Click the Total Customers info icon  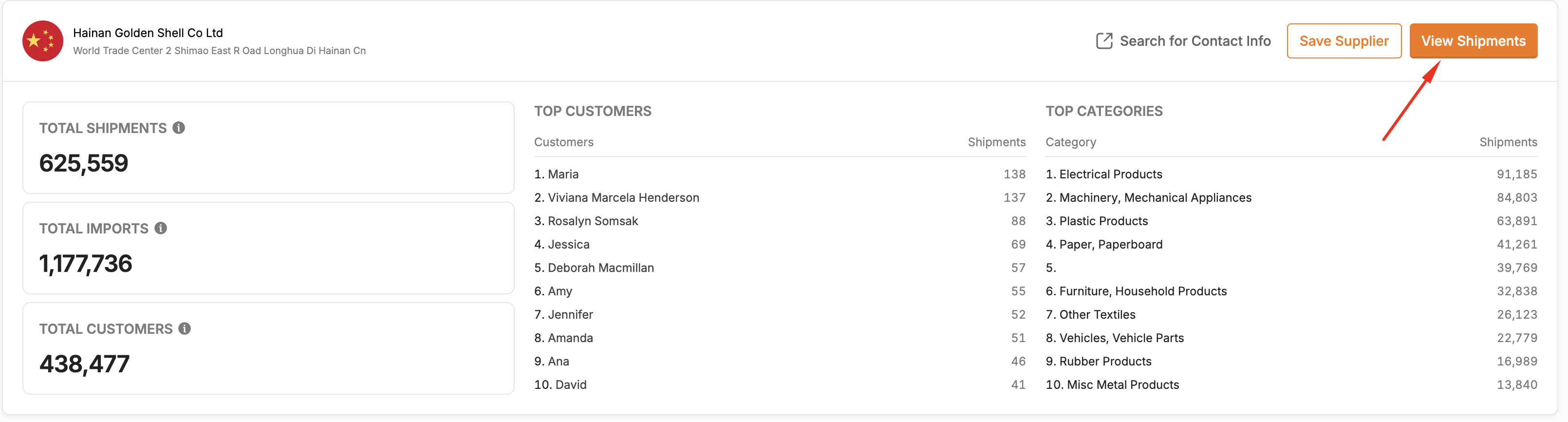click(185, 329)
